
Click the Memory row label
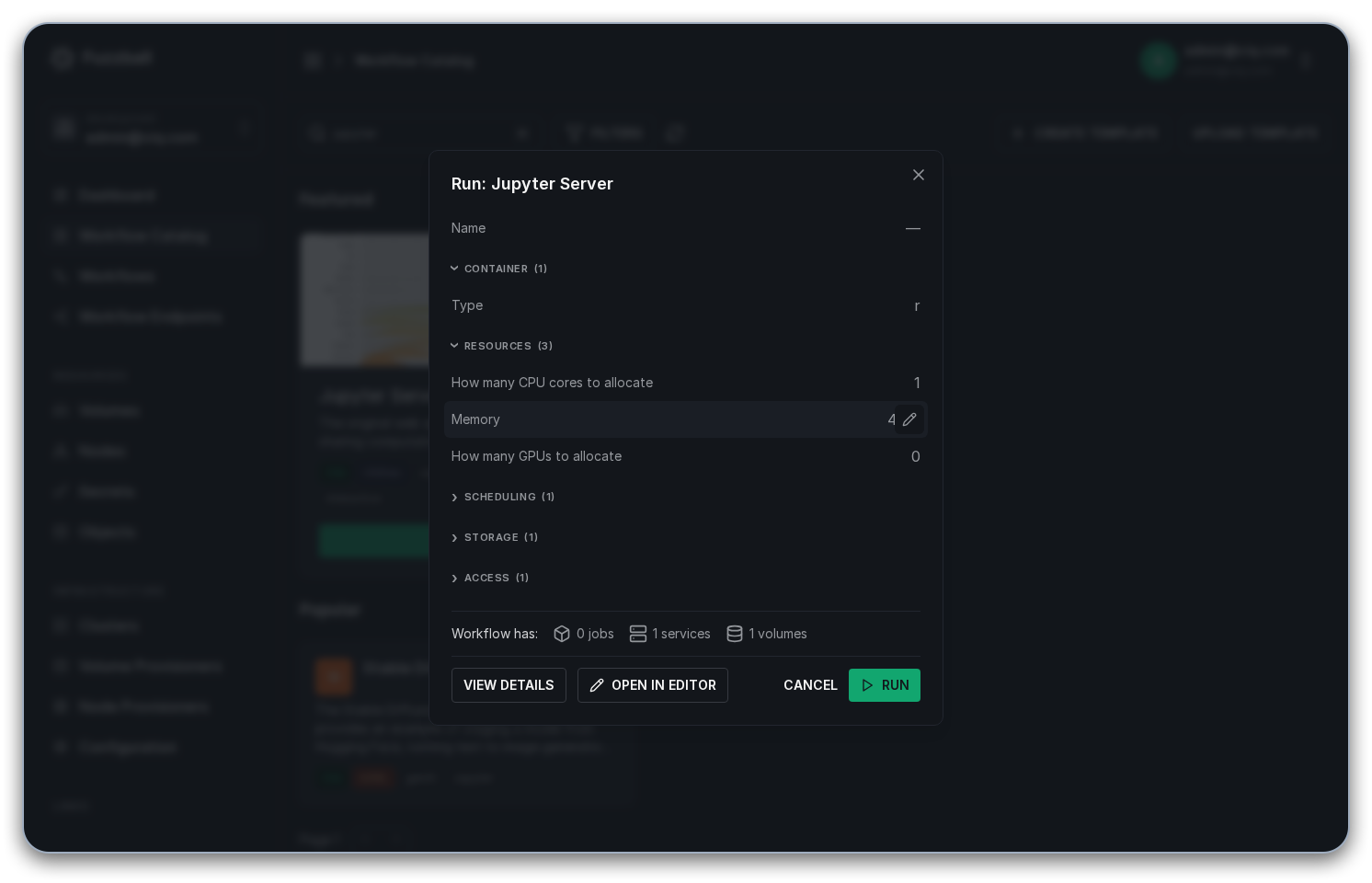coord(475,419)
